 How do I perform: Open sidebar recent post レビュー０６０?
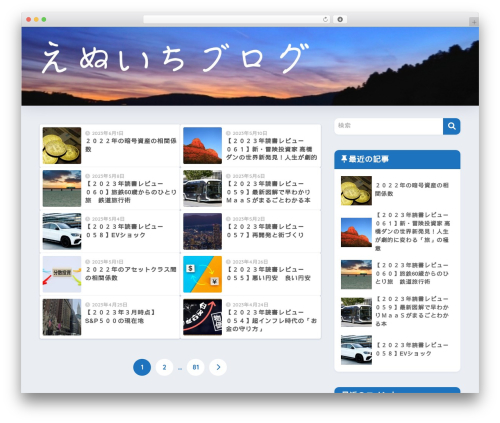click(412, 273)
